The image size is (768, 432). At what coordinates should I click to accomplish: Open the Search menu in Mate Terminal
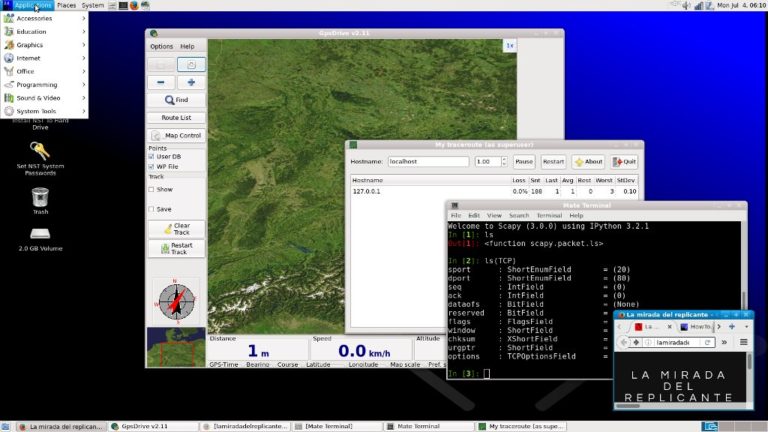519,216
